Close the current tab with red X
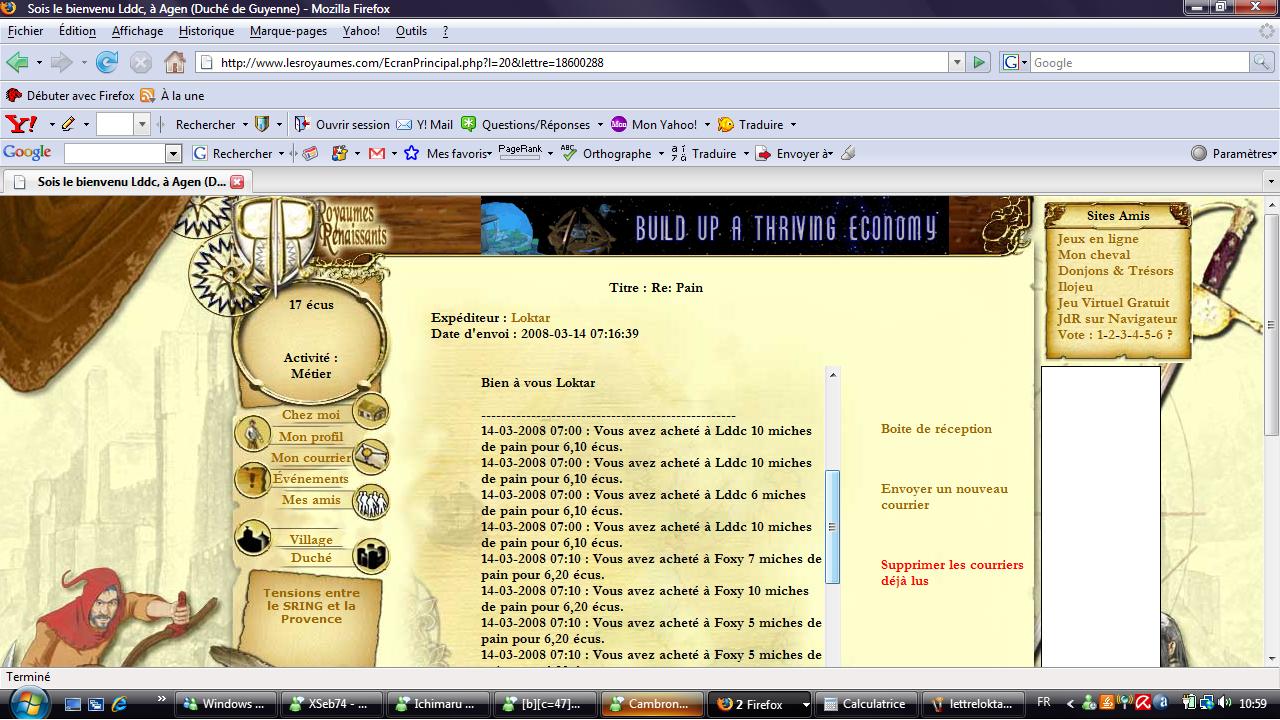Viewport: 1280px width, 720px height. pyautogui.click(x=237, y=182)
